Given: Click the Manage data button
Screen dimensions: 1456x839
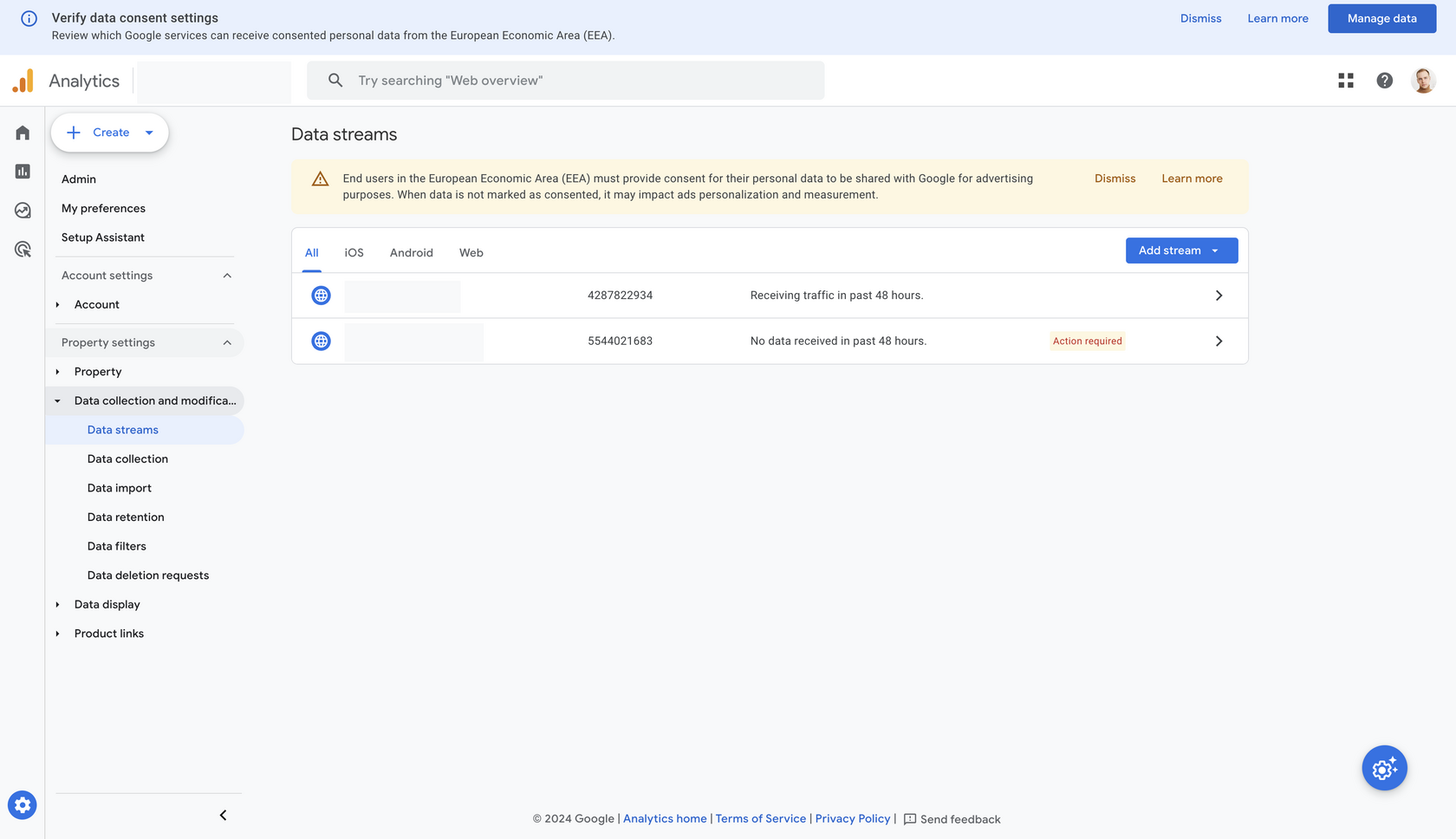Looking at the screenshot, I should click(1381, 18).
